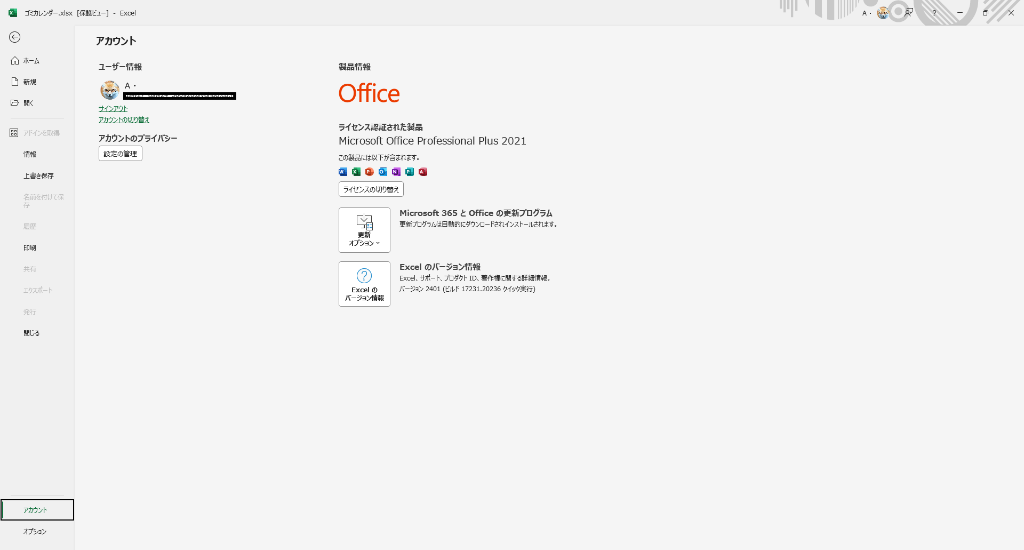This screenshot has width=1024, height=550.
Task: Click the Publisher product icon
Action: click(409, 172)
